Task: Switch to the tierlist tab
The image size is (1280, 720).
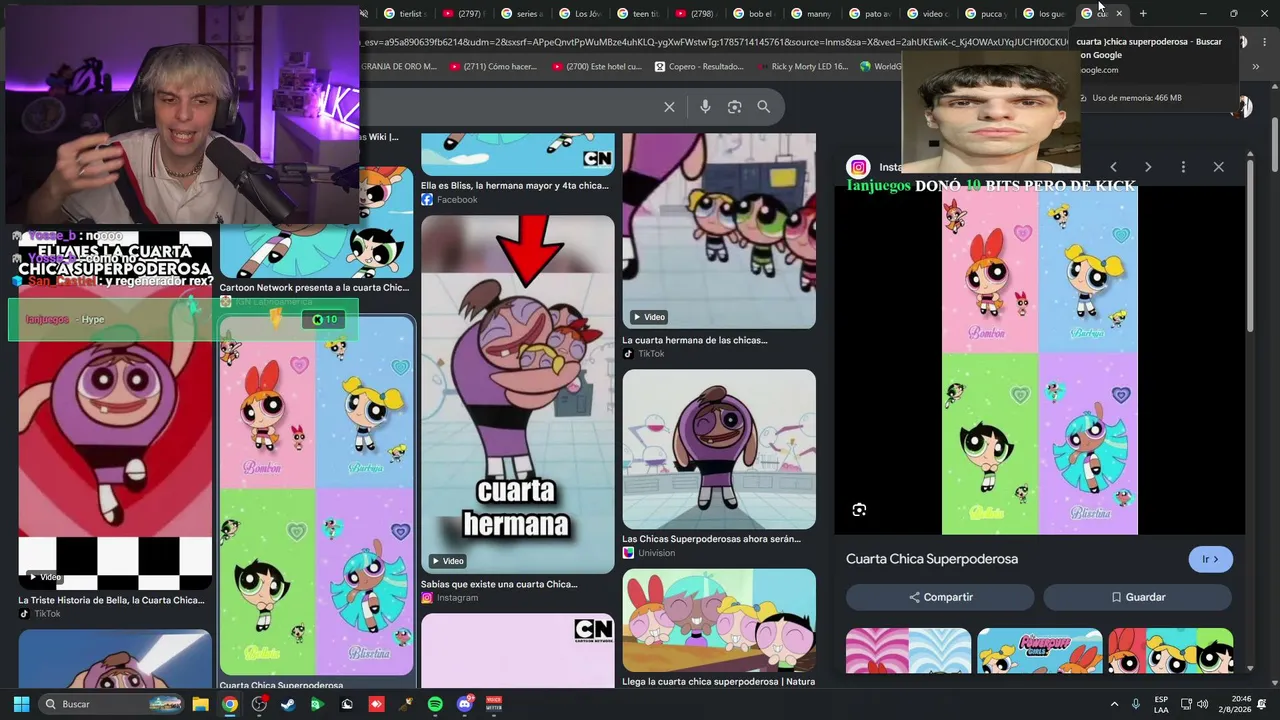Action: click(404, 14)
